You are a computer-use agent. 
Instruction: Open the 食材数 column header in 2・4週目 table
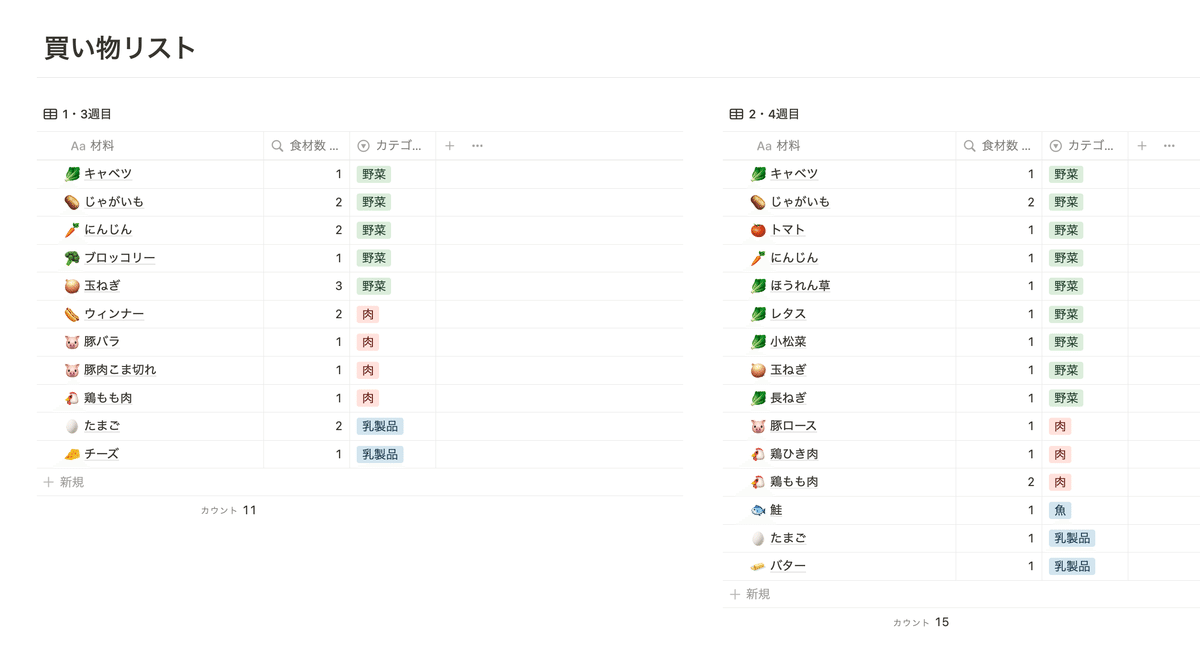tap(998, 146)
